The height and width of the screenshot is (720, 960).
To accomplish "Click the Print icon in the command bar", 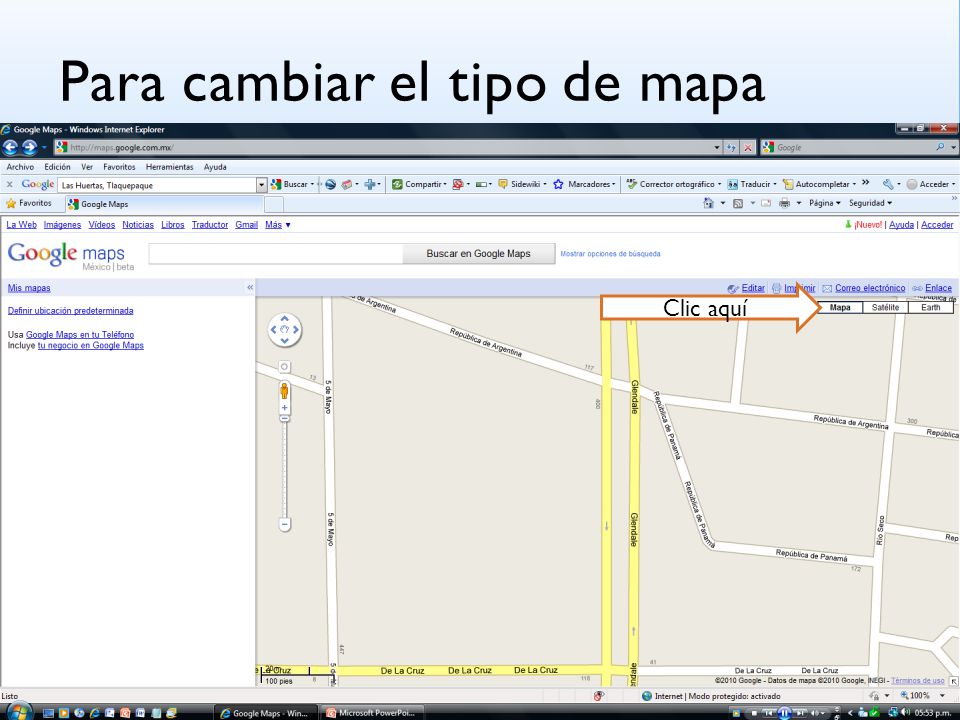I will click(784, 203).
